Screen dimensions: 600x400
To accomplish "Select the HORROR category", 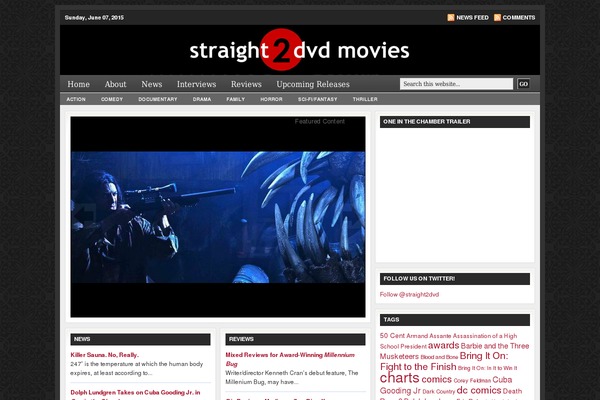I will [x=271, y=99].
